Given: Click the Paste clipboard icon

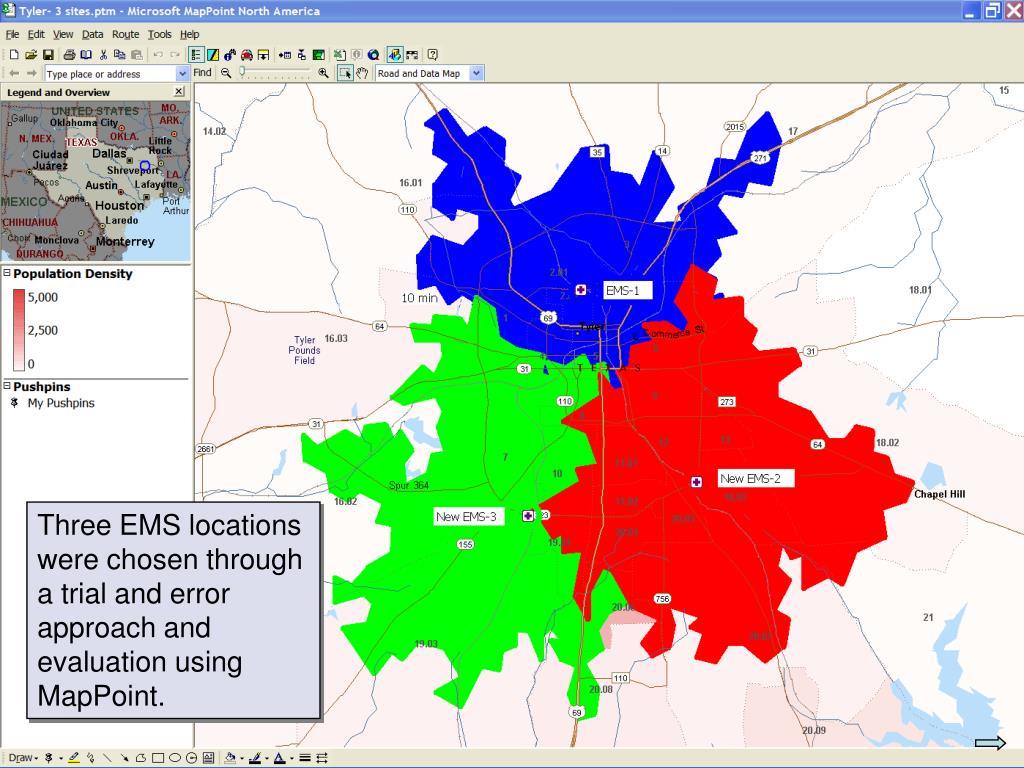Looking at the screenshot, I should click(x=136, y=55).
